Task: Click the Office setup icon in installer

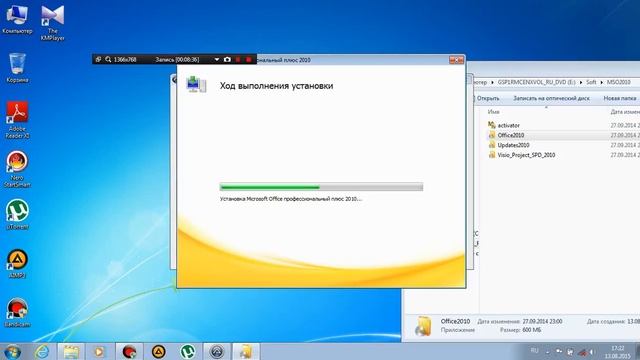Action: coord(196,84)
